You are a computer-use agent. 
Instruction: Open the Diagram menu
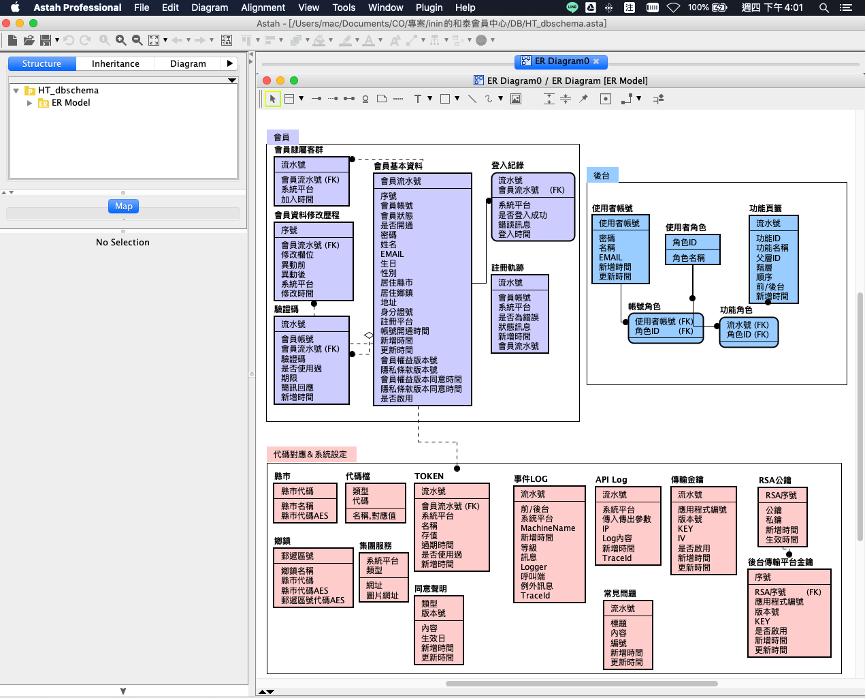(x=209, y=8)
